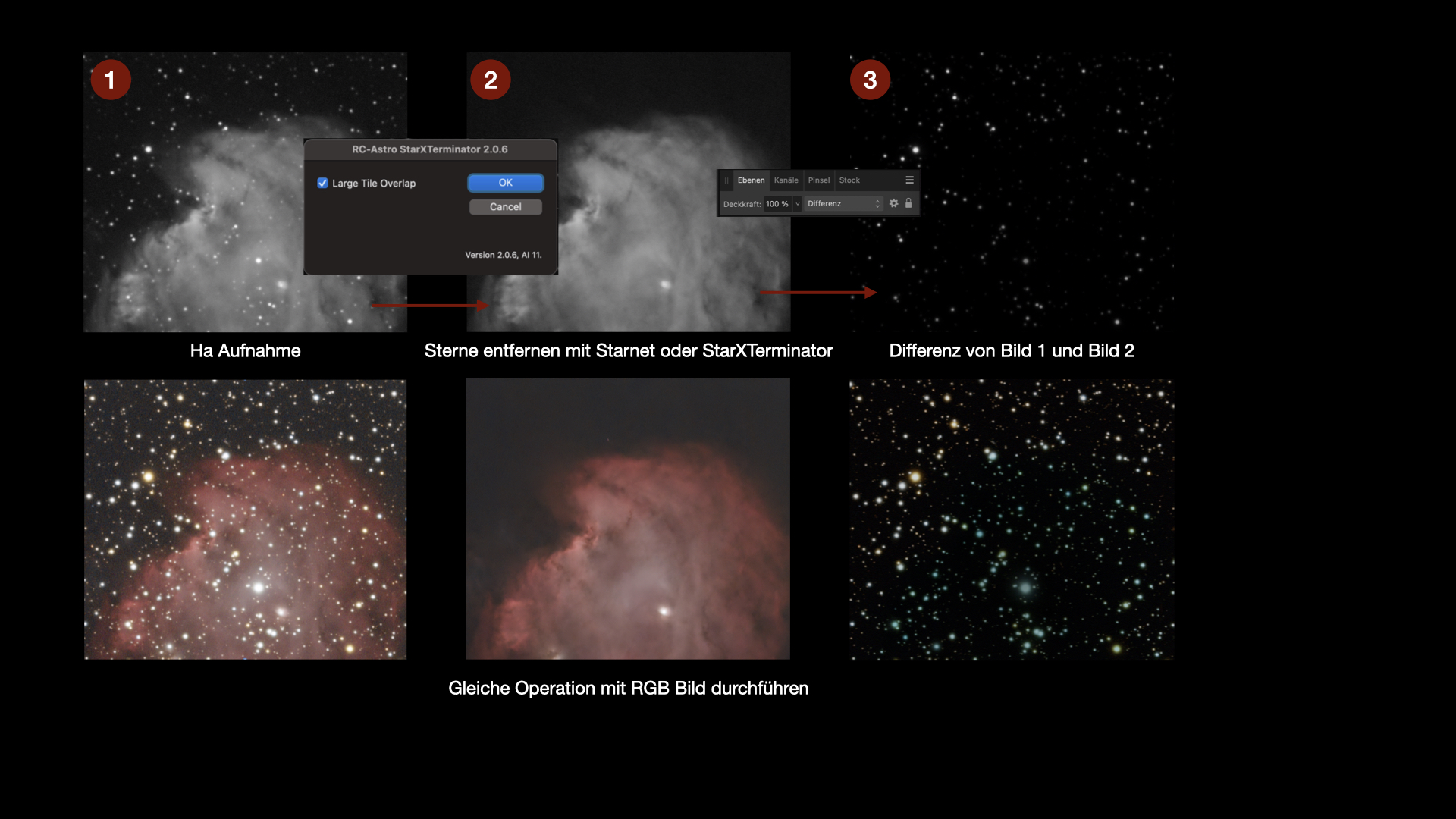Select the Ebenen tab
Image resolution: width=1456 pixels, height=819 pixels.
pos(751,180)
